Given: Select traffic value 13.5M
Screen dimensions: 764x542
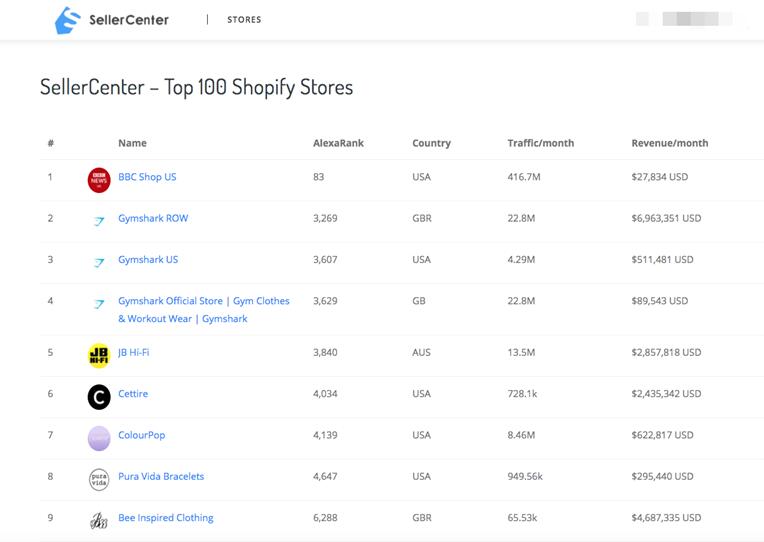Looking at the screenshot, I should click(521, 352).
